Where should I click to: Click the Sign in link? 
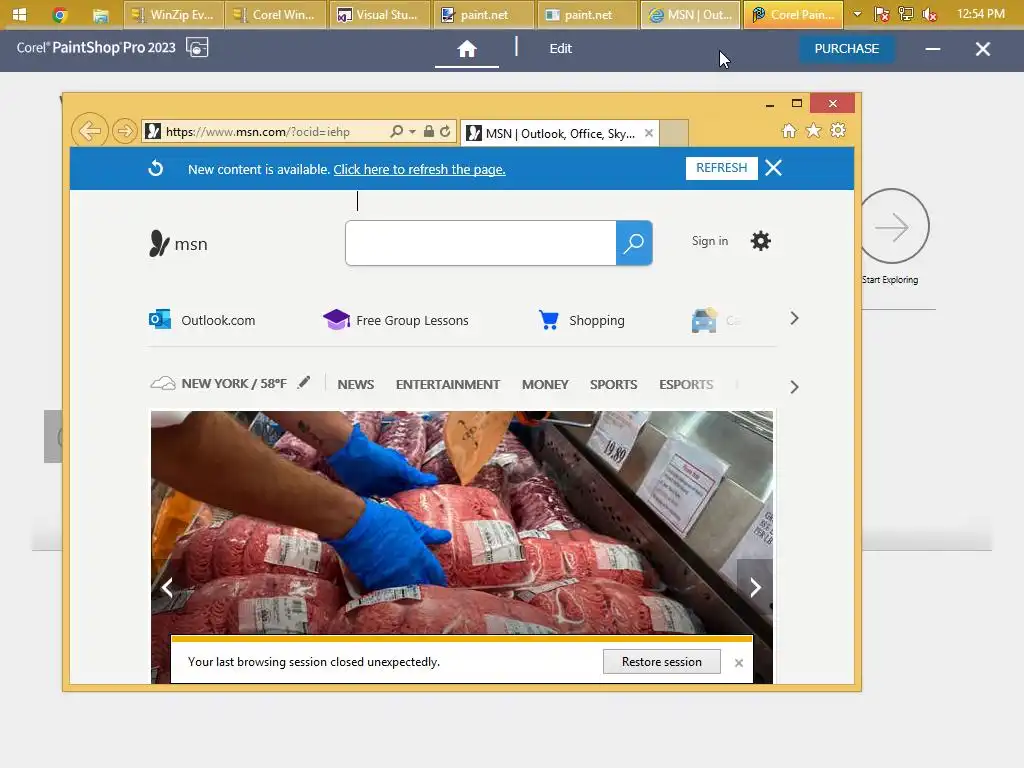[710, 241]
